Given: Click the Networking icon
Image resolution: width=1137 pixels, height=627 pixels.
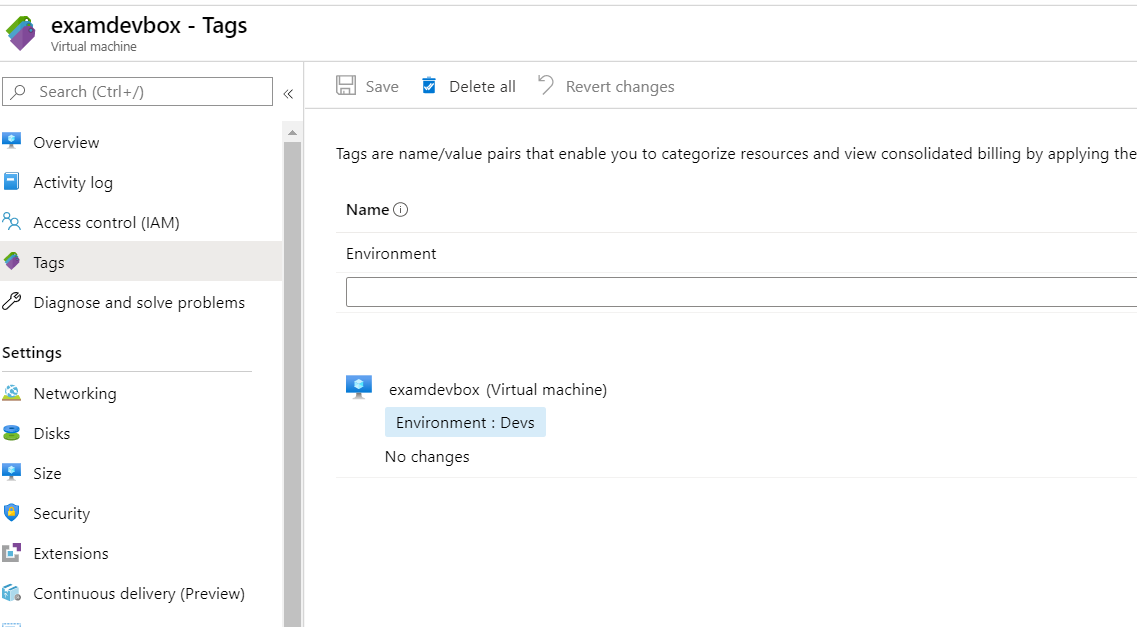Looking at the screenshot, I should click(12, 392).
